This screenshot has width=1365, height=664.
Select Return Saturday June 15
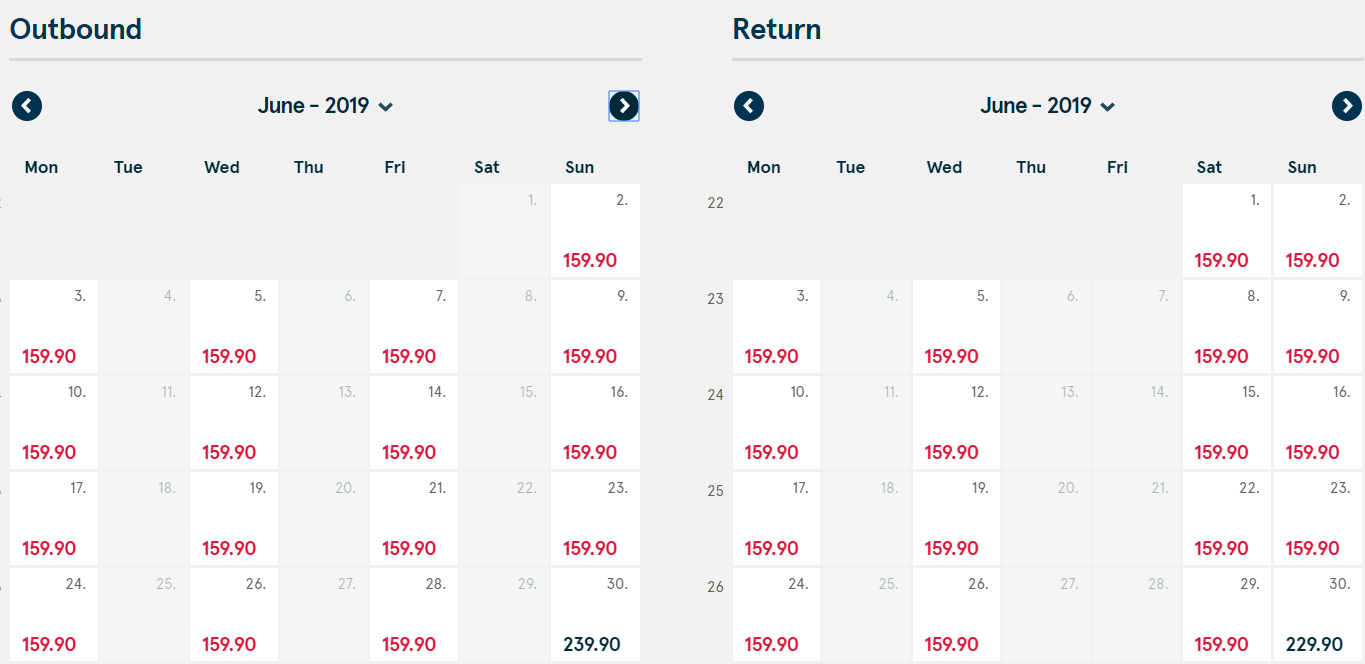[1227, 422]
